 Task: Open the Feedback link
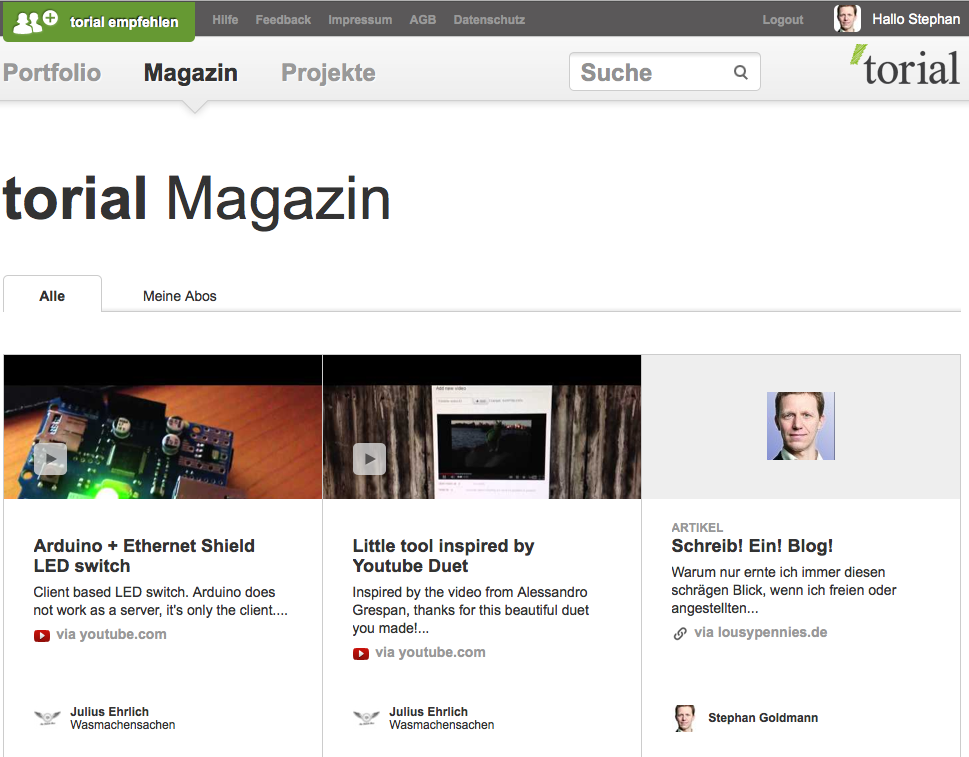click(283, 20)
